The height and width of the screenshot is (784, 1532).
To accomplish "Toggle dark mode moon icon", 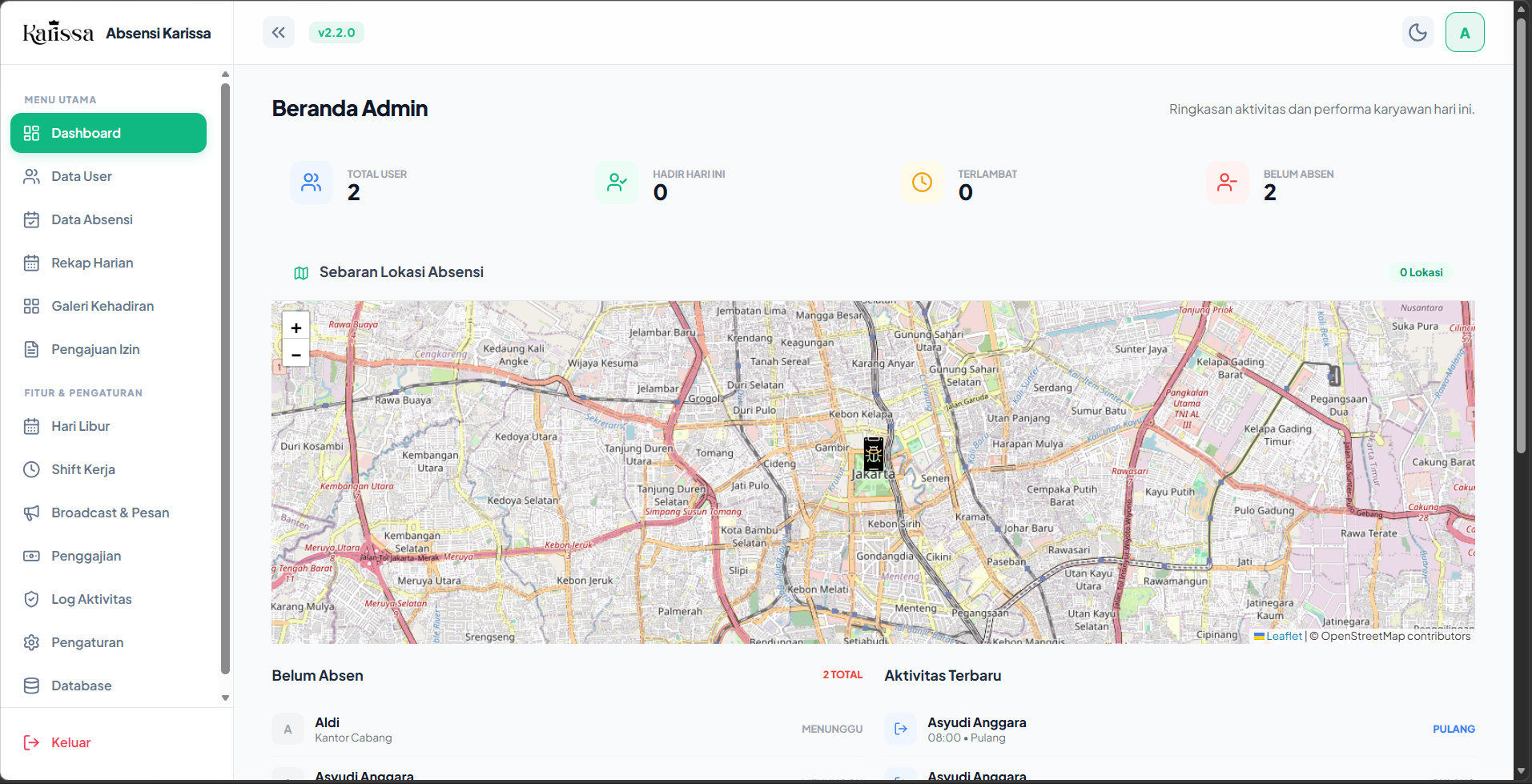I will [1417, 33].
